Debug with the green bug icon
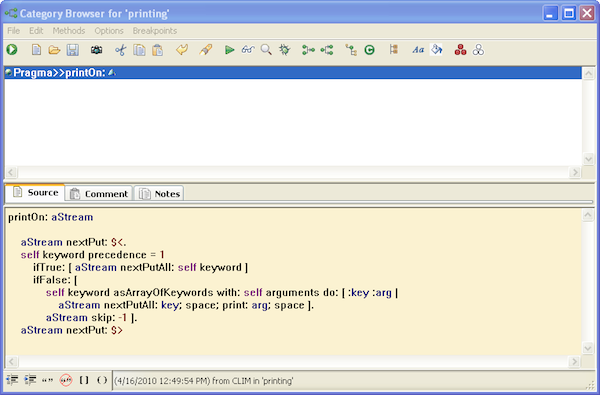This screenshot has width=600, height=395. [285, 50]
